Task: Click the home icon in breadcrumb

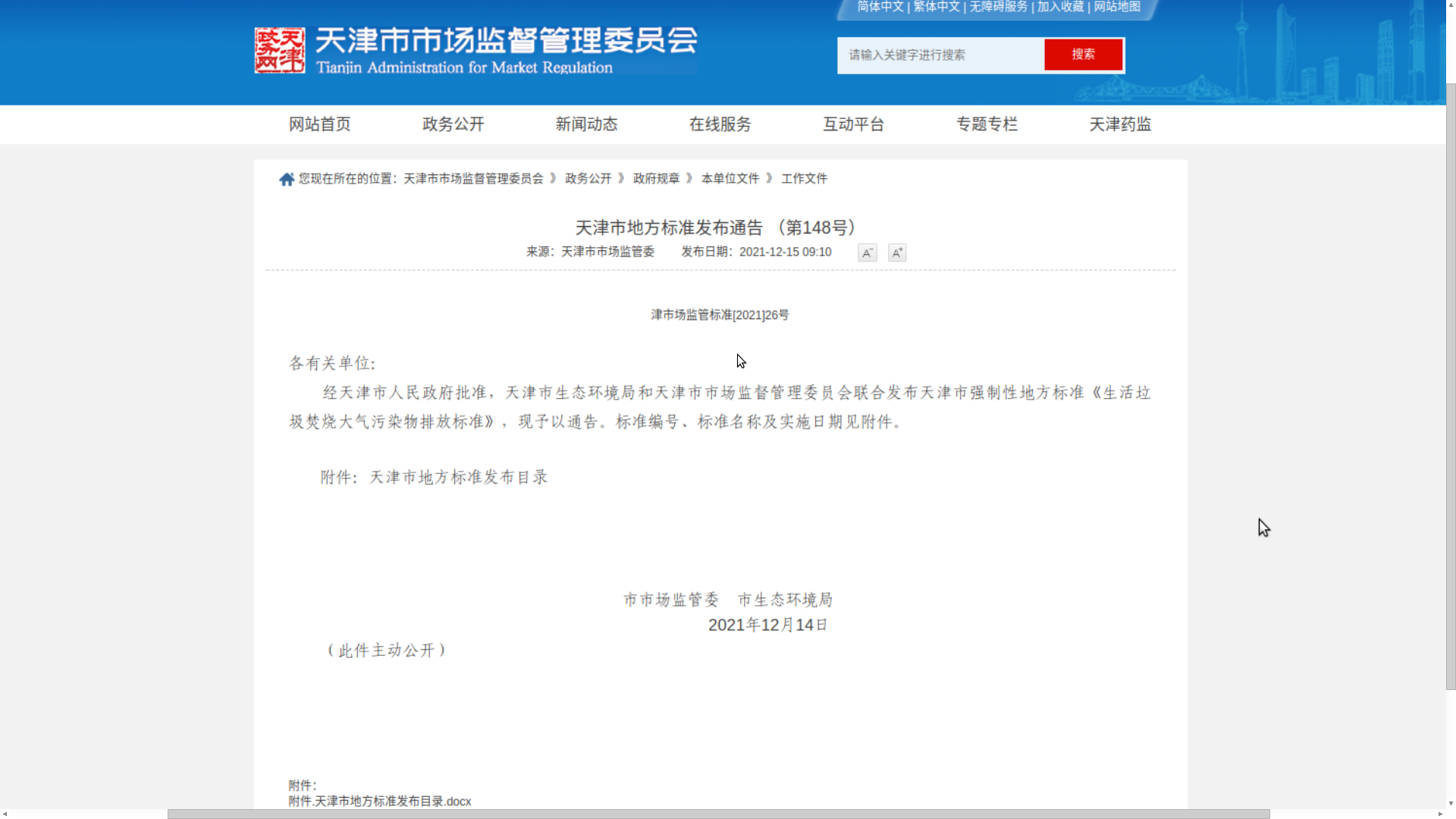Action: click(286, 180)
